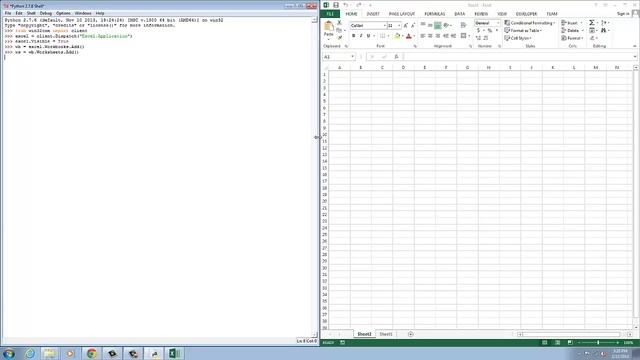Screen dimensions: 640x360
Task: Open the Borders dropdown arrow
Action: (388, 36)
